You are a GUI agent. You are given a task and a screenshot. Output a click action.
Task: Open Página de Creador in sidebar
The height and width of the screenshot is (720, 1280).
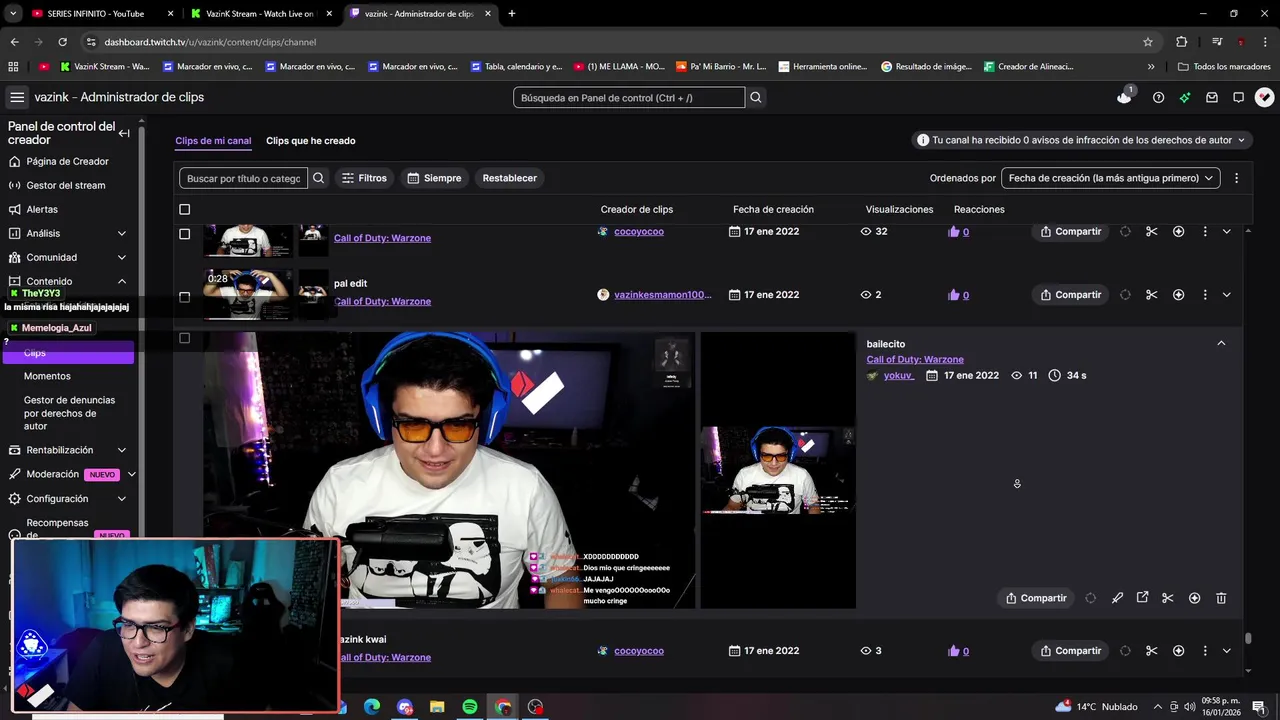click(67, 161)
